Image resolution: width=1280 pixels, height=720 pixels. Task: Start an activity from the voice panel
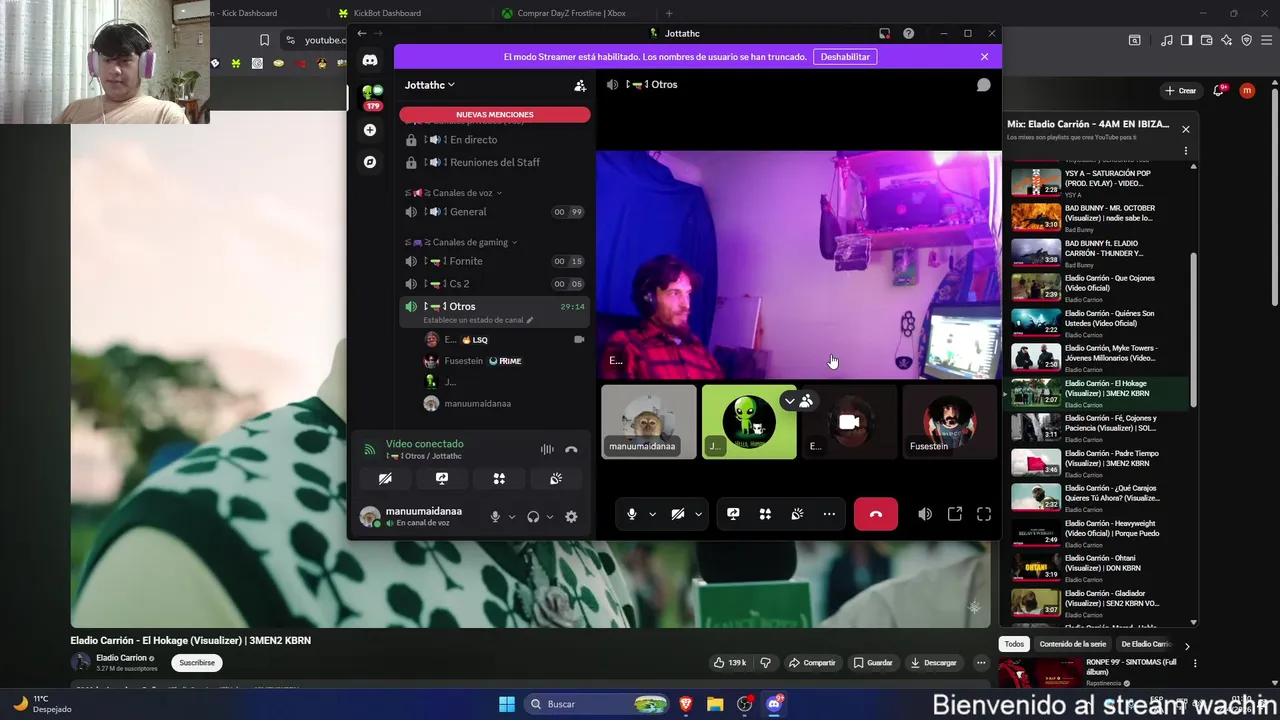[x=499, y=479]
